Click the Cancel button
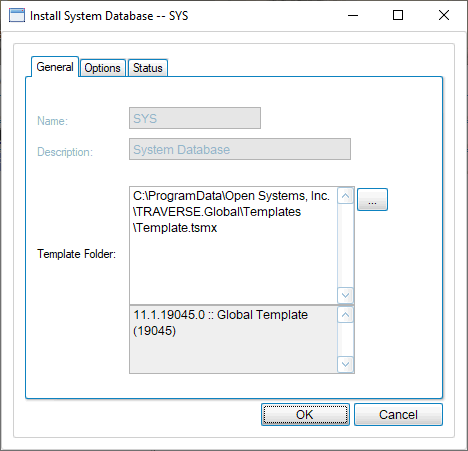This screenshot has width=468, height=451. [x=398, y=414]
